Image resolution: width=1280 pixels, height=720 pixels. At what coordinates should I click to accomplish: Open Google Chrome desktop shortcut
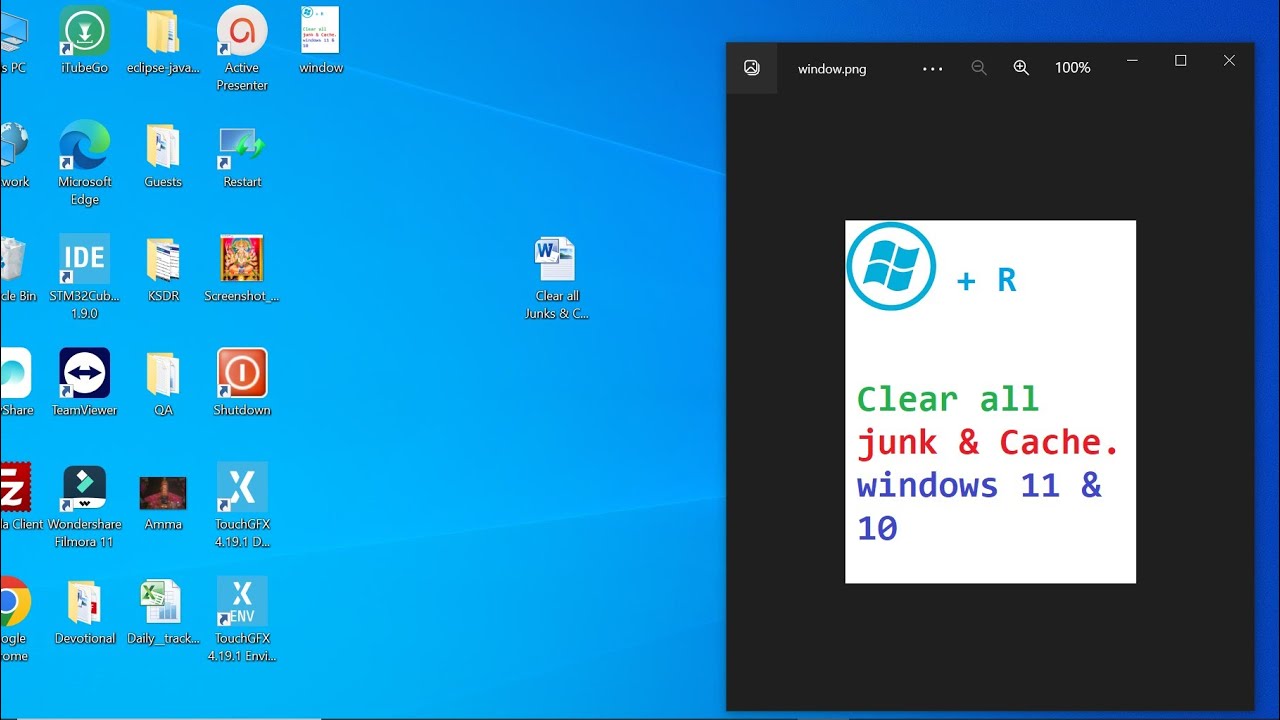point(14,618)
